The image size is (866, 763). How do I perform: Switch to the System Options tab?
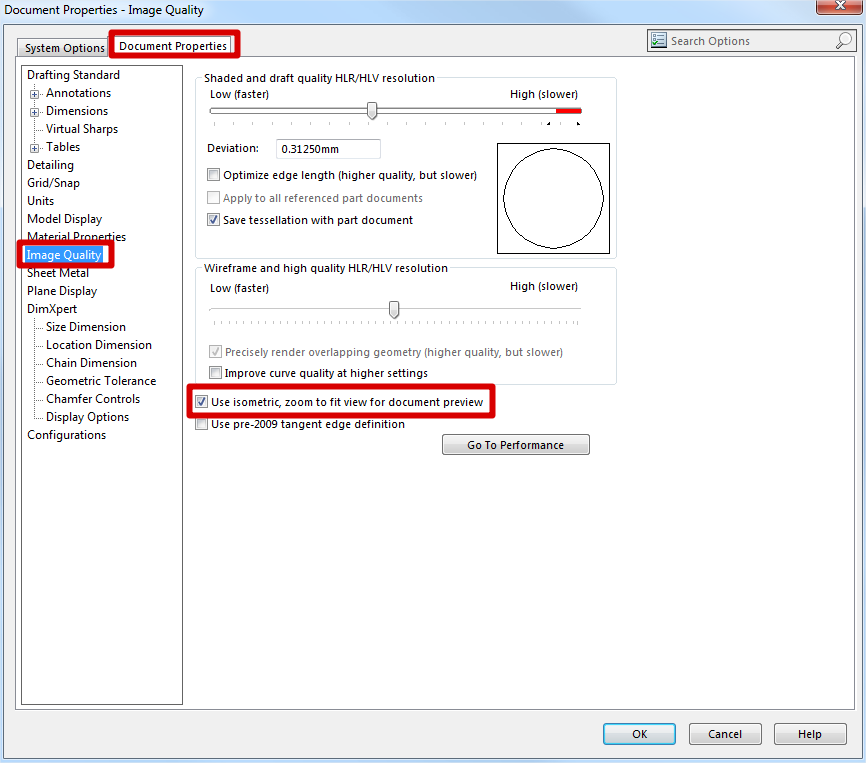tap(64, 48)
